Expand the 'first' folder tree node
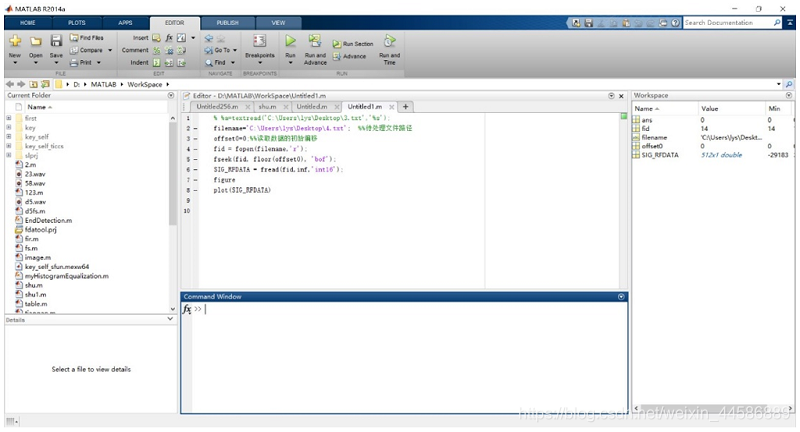 [9, 118]
